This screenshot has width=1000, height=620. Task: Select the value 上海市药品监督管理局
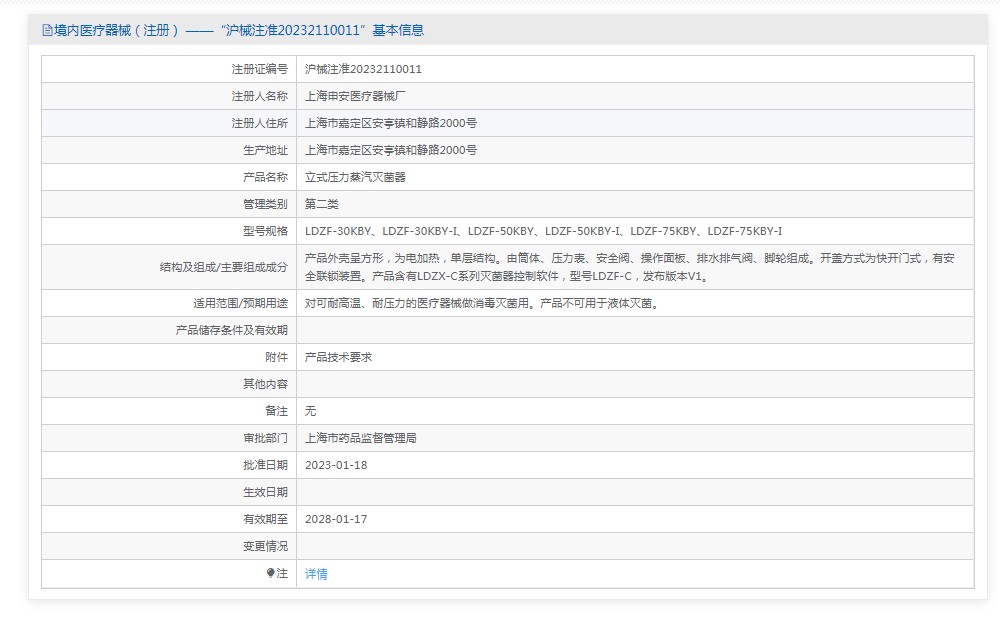[361, 438]
